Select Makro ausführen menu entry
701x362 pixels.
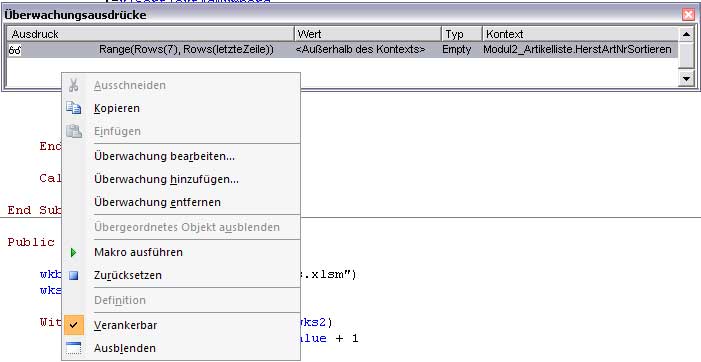coord(138,252)
